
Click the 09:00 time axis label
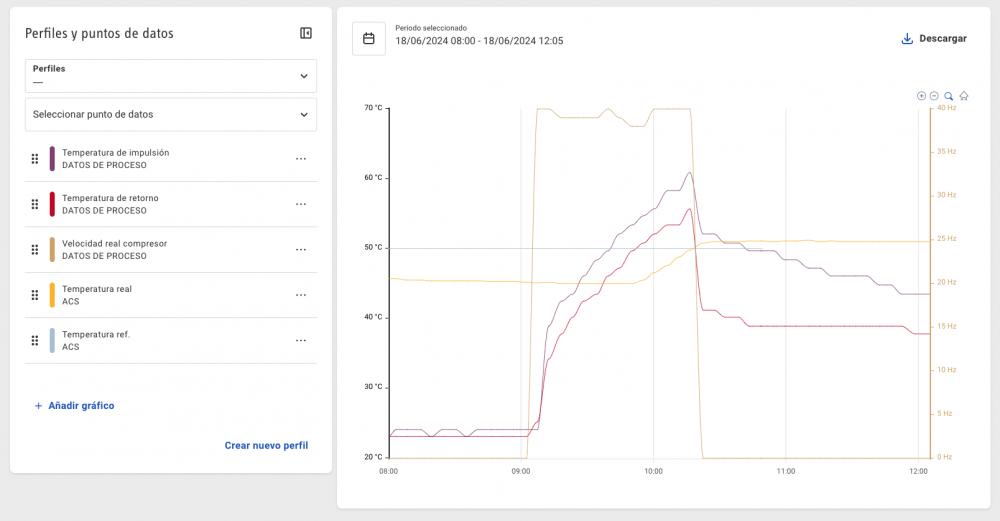(521, 471)
